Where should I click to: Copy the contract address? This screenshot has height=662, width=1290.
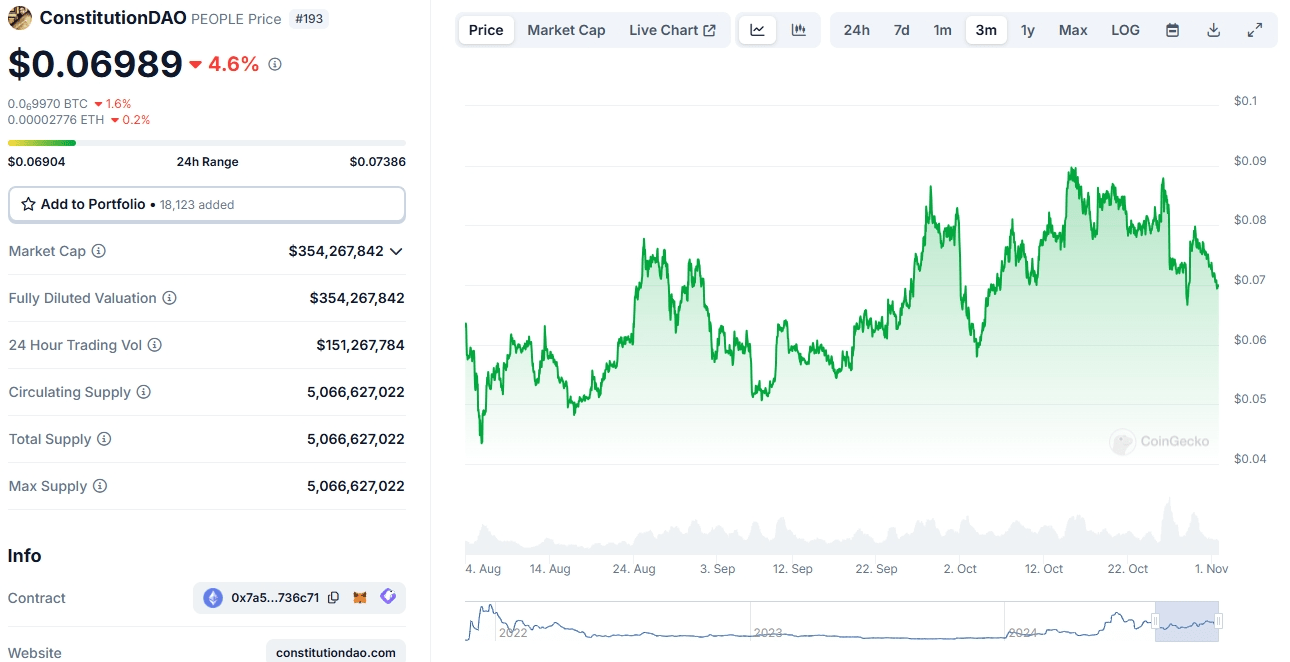[x=334, y=598]
